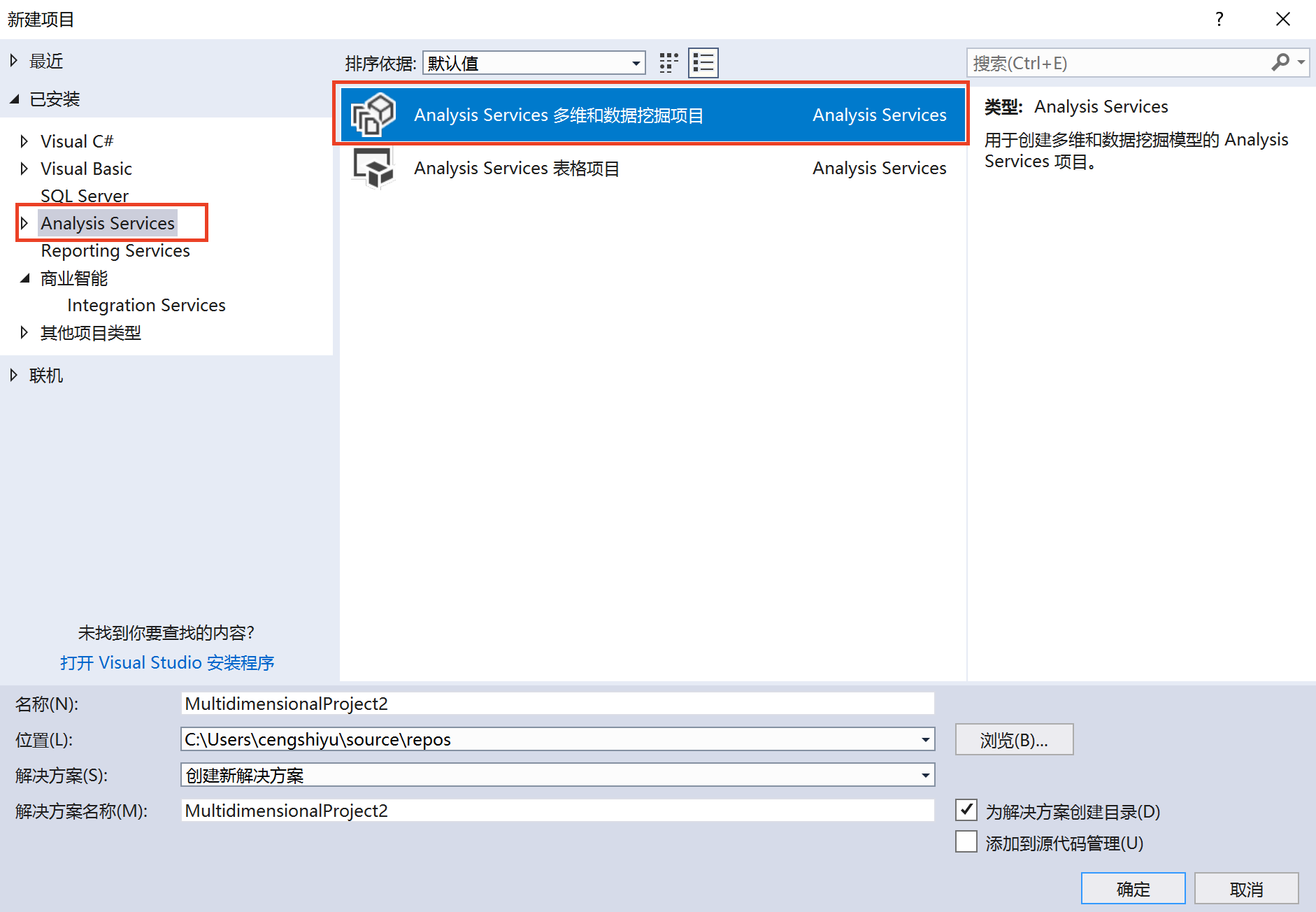The image size is (1316, 912).
Task: Expand the Visual Basic node
Action: (x=24, y=169)
